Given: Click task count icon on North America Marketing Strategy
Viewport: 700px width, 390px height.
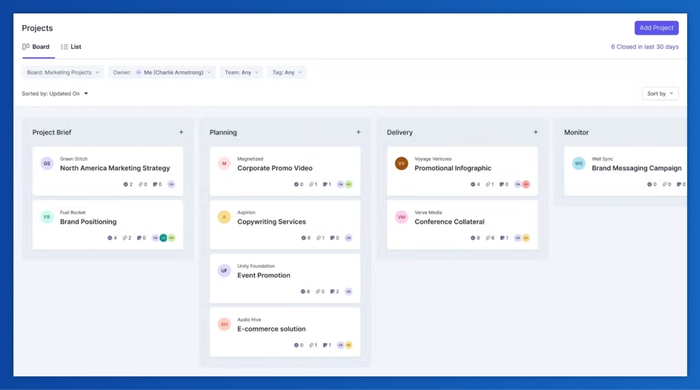Looking at the screenshot, I should point(125,184).
